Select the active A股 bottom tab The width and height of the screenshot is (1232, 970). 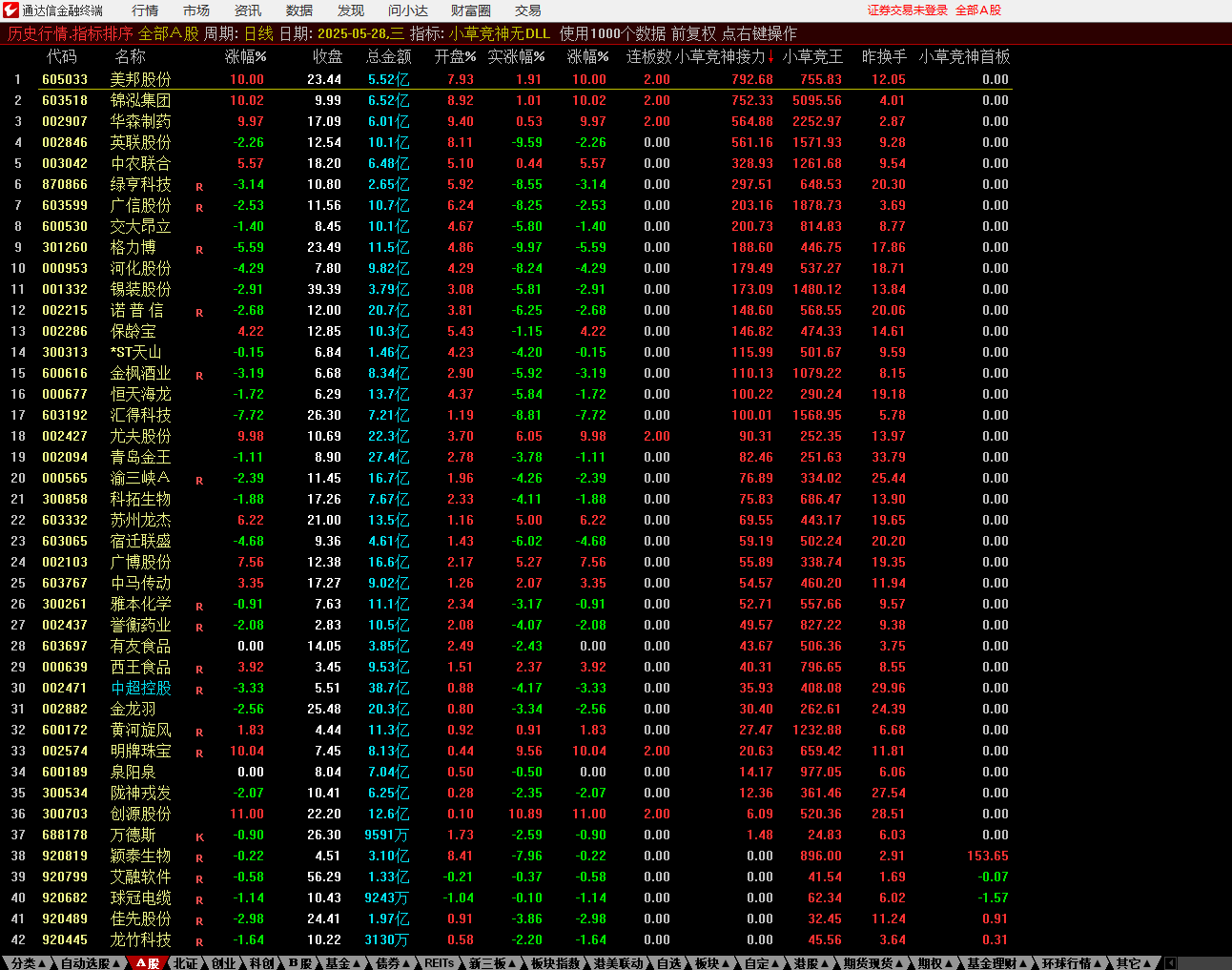pos(147,963)
